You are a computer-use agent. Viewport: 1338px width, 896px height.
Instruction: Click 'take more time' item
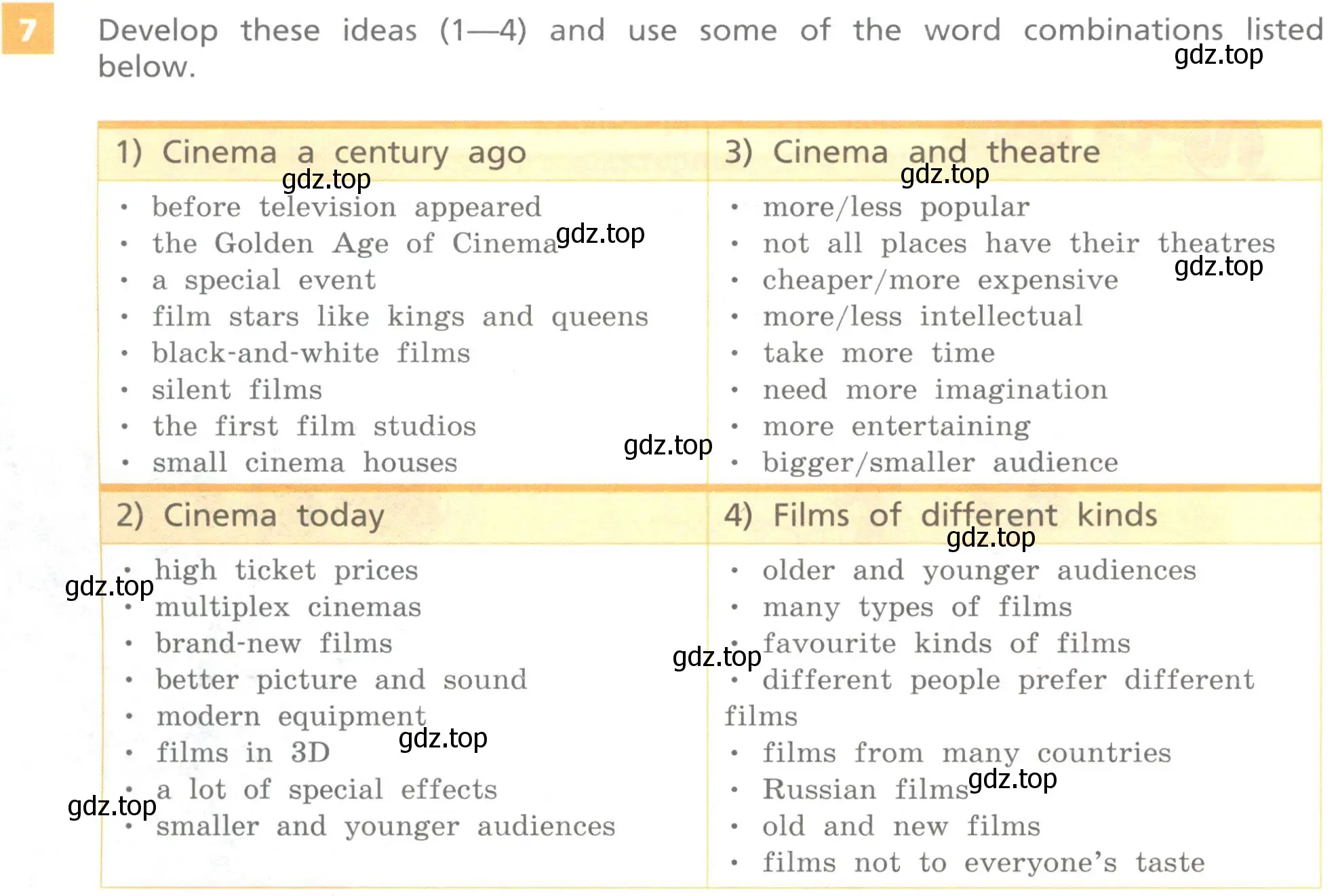point(878,353)
